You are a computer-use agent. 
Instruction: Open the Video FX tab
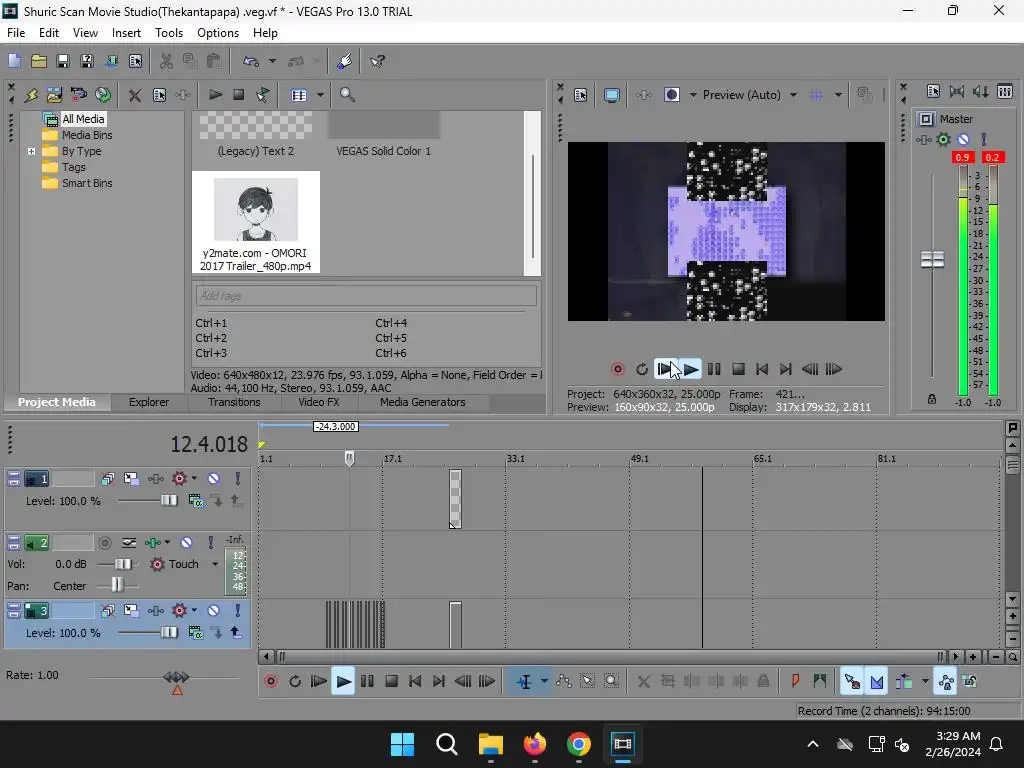(319, 402)
